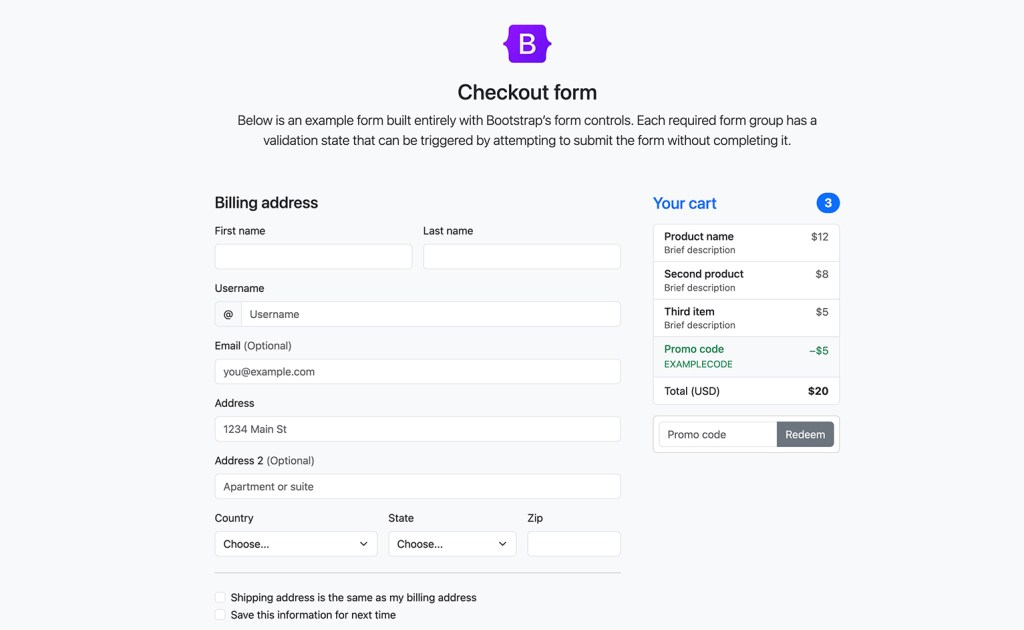Viewport: 1024px width, 630px height.
Task: Click the Address field showing 1234 Main St
Action: click(417, 428)
